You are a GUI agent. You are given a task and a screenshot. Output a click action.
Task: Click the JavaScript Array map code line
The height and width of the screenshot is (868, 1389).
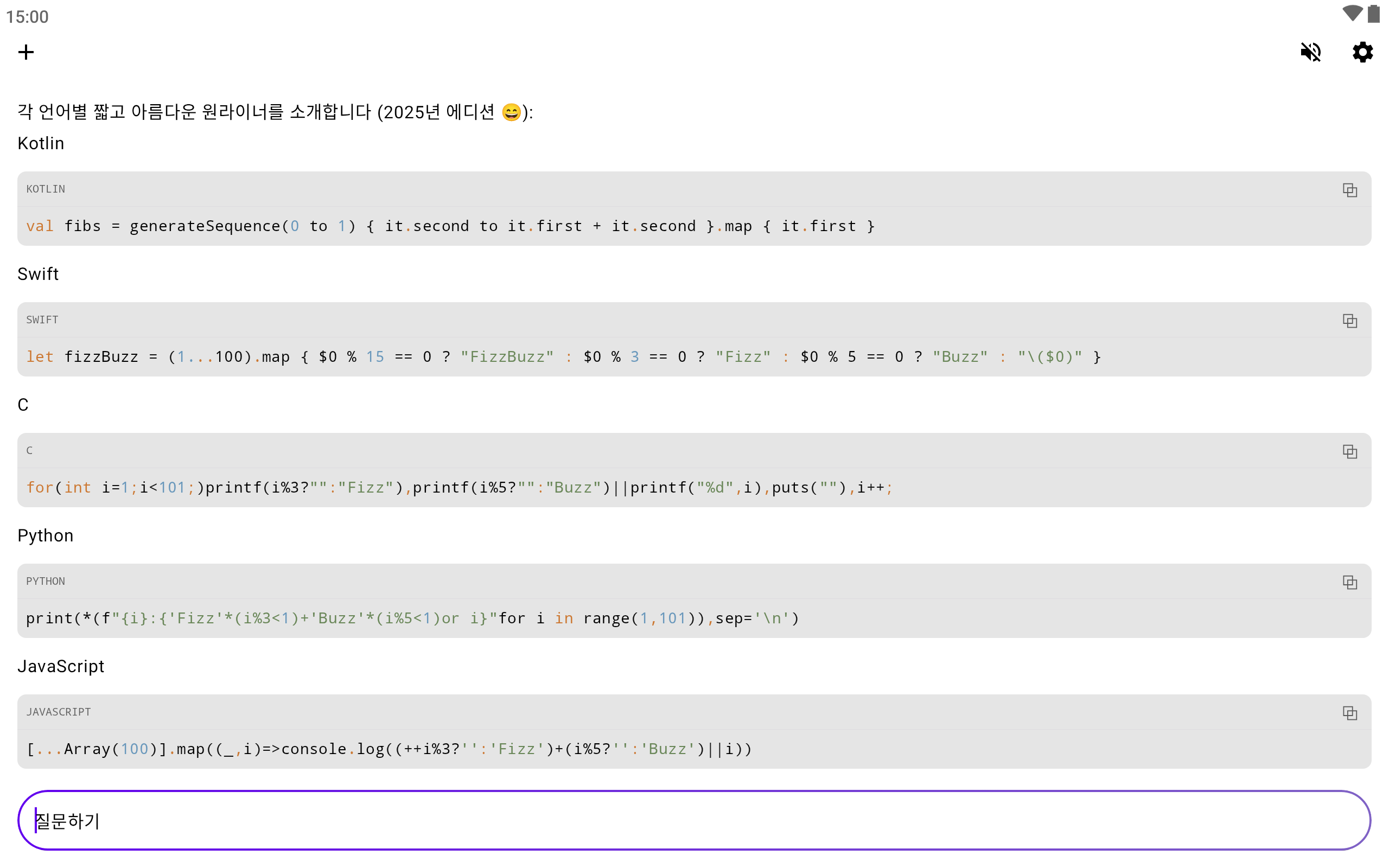[x=388, y=750]
